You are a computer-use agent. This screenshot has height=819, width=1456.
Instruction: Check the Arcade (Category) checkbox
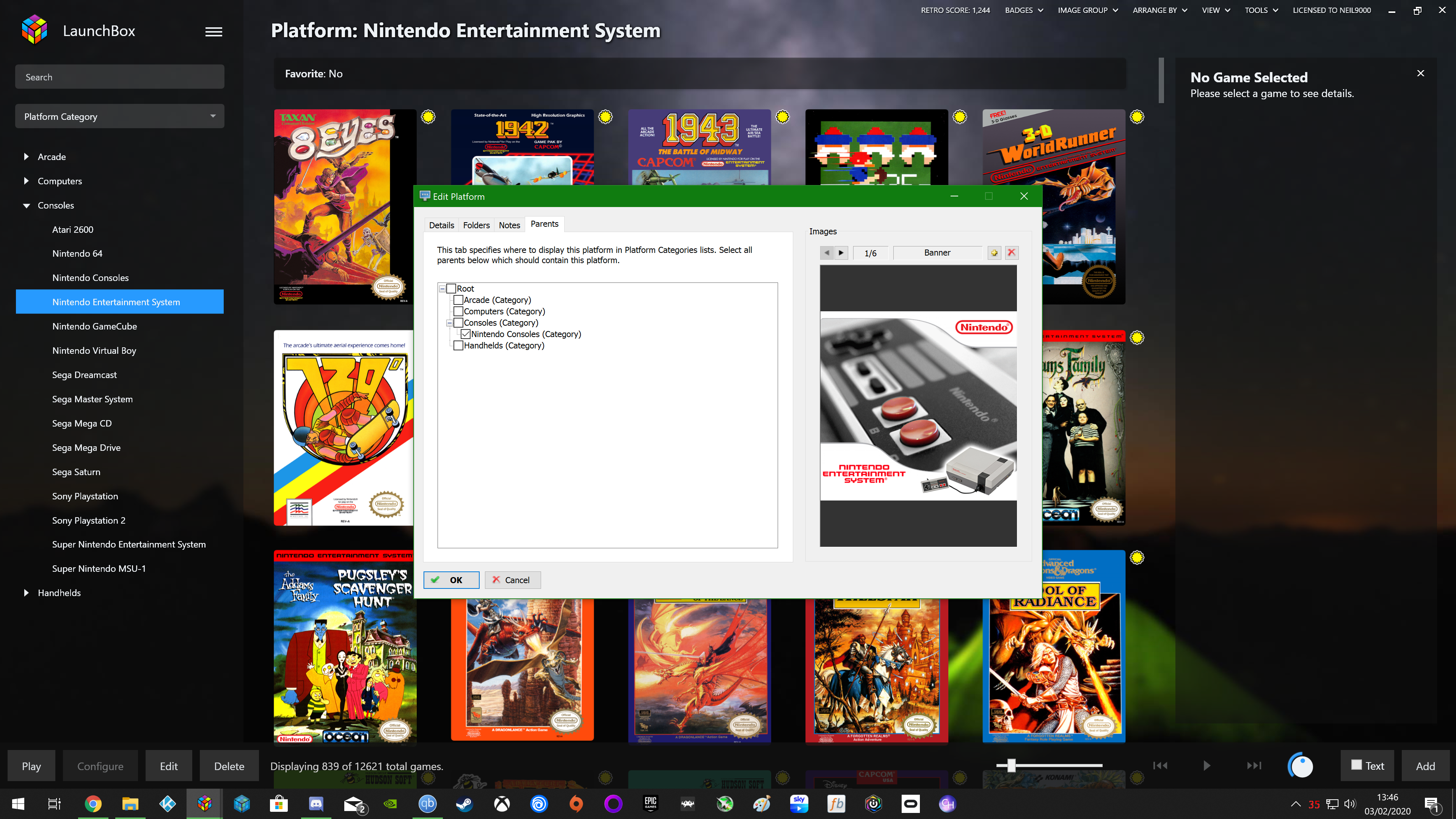pyautogui.click(x=458, y=300)
